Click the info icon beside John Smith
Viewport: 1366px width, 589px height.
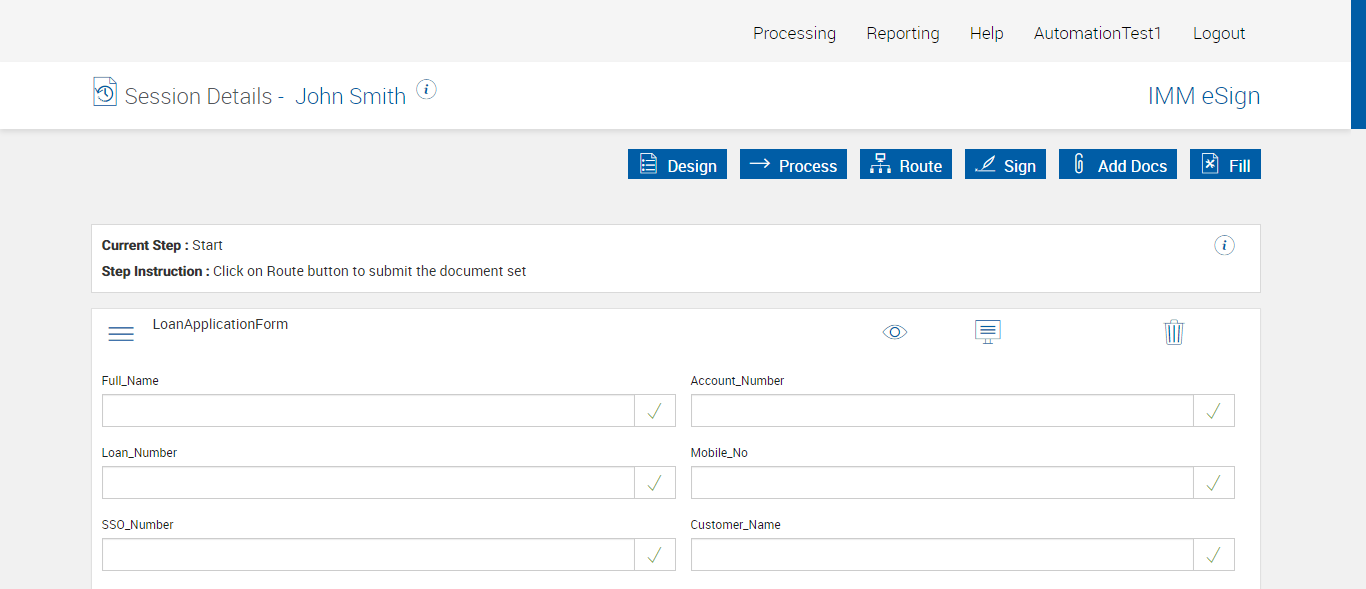[x=427, y=90]
